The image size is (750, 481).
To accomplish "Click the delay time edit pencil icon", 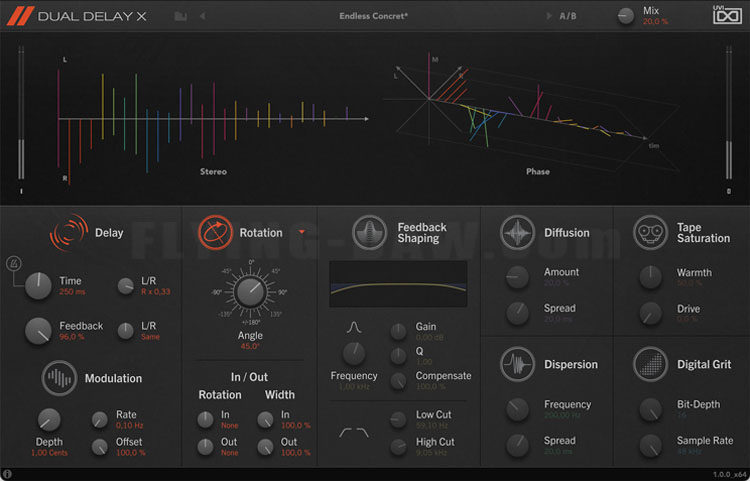I will (x=13, y=263).
